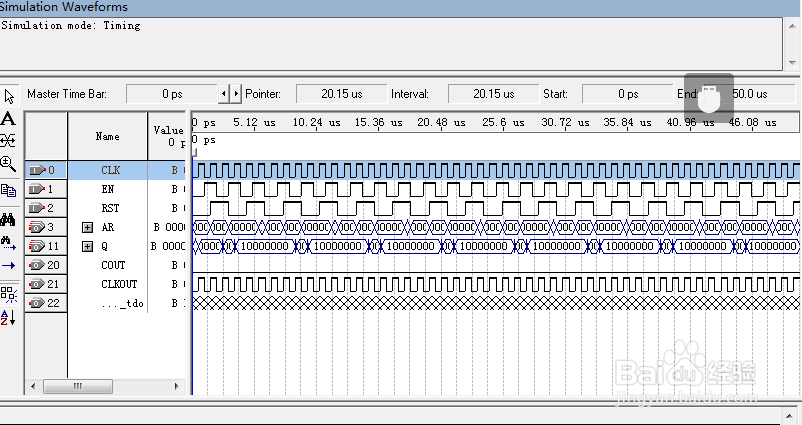Click the output pin icon of row 22 _tdo
The width and height of the screenshot is (802, 425).
pos(37,303)
